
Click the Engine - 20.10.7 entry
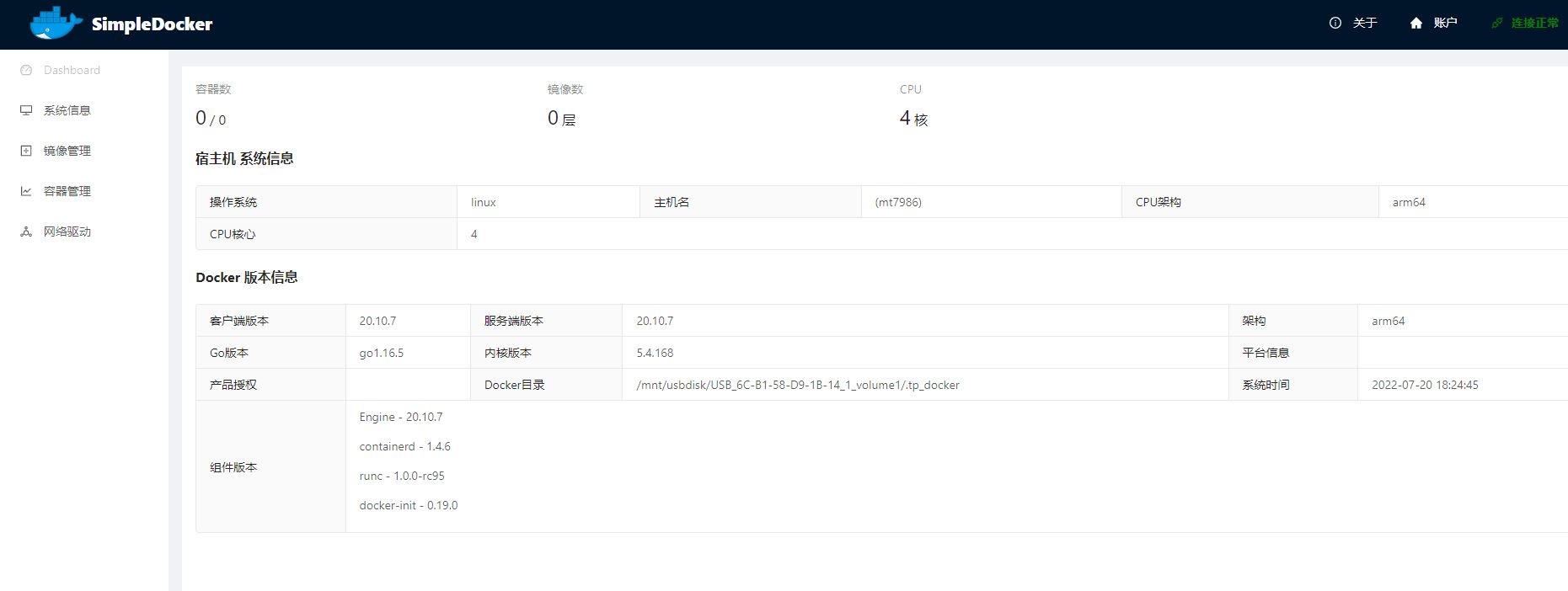pos(401,417)
